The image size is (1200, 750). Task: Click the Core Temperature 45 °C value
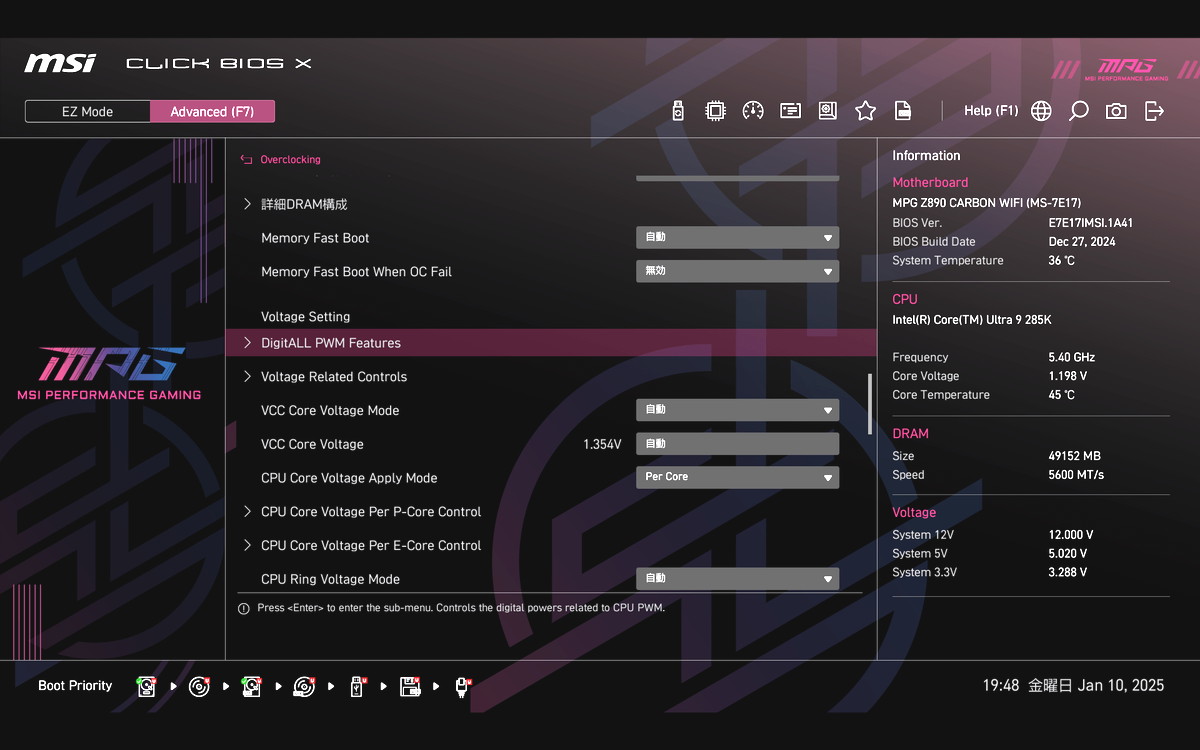pyautogui.click(x=1061, y=395)
